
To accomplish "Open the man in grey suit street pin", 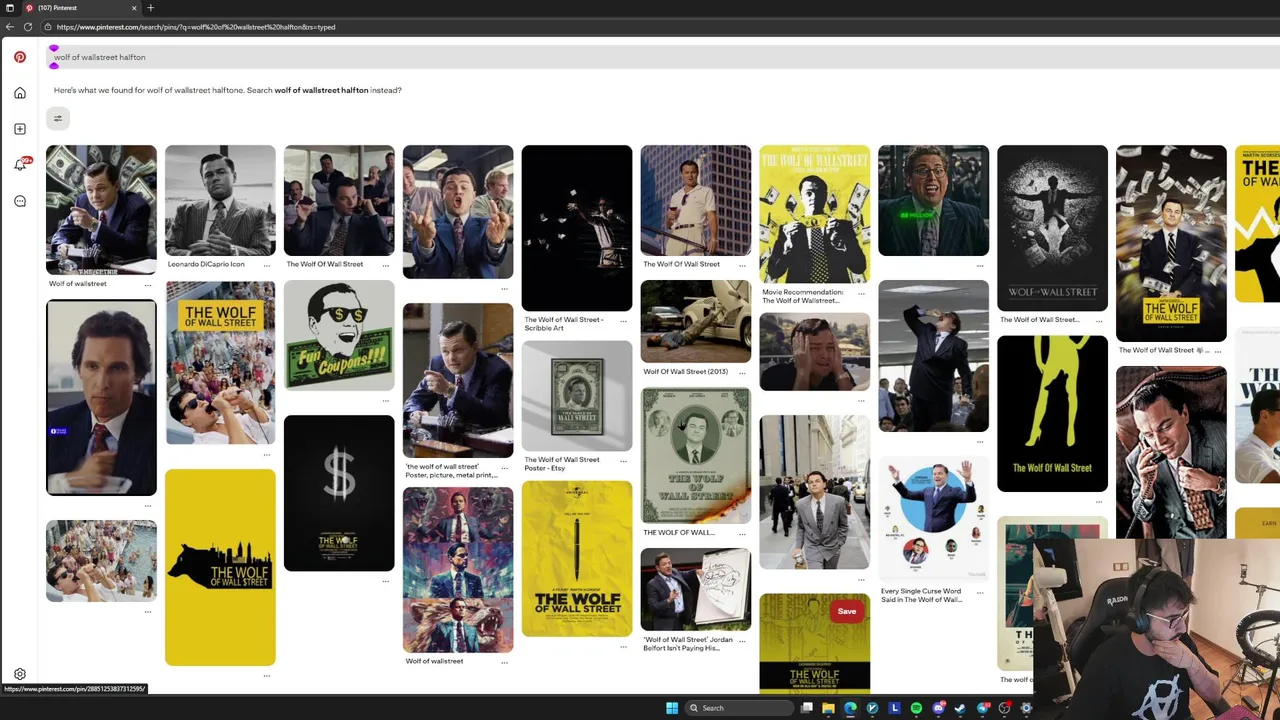I will click(x=815, y=492).
